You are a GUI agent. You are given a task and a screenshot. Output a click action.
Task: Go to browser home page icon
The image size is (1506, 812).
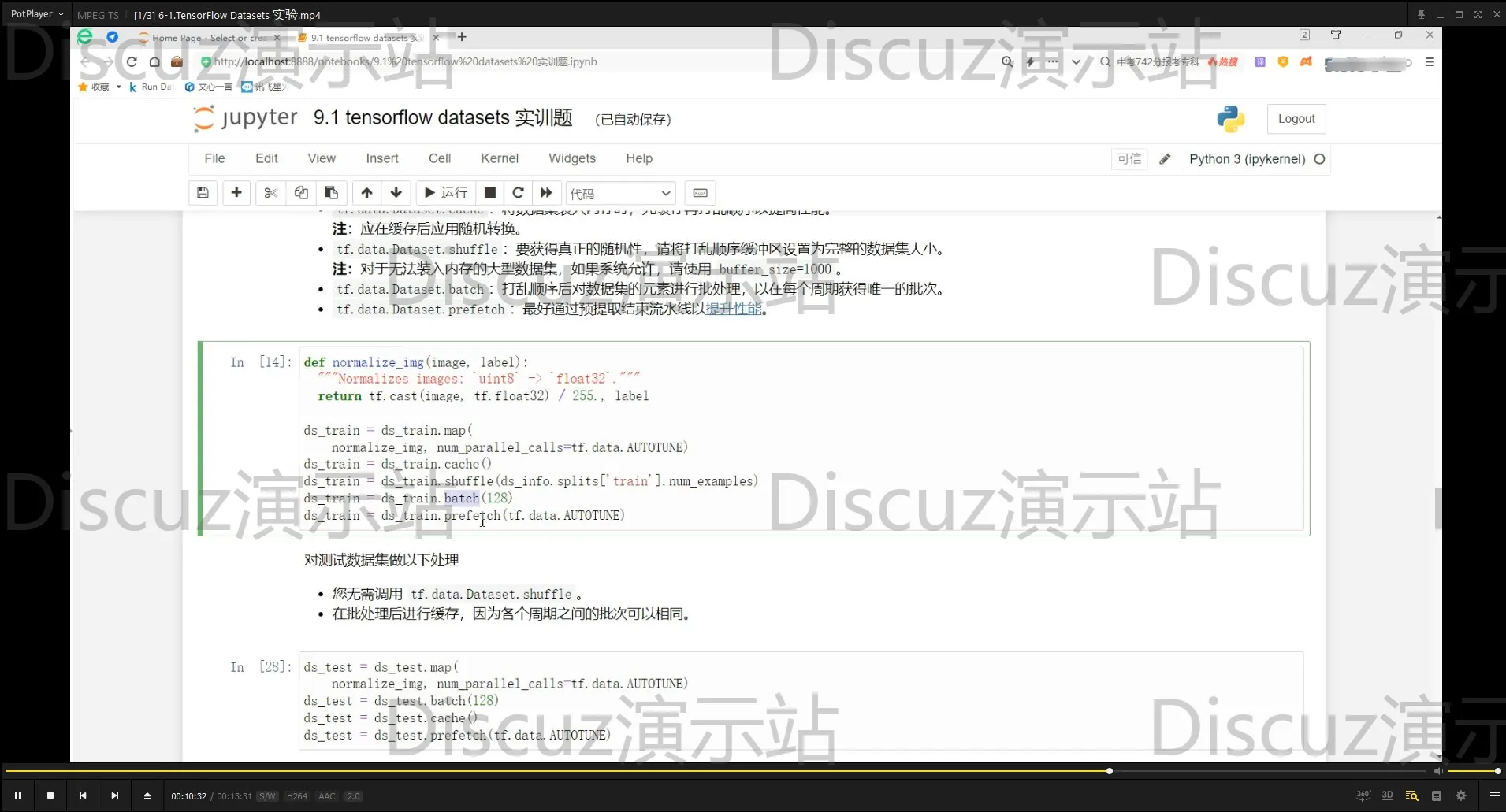[x=154, y=61]
